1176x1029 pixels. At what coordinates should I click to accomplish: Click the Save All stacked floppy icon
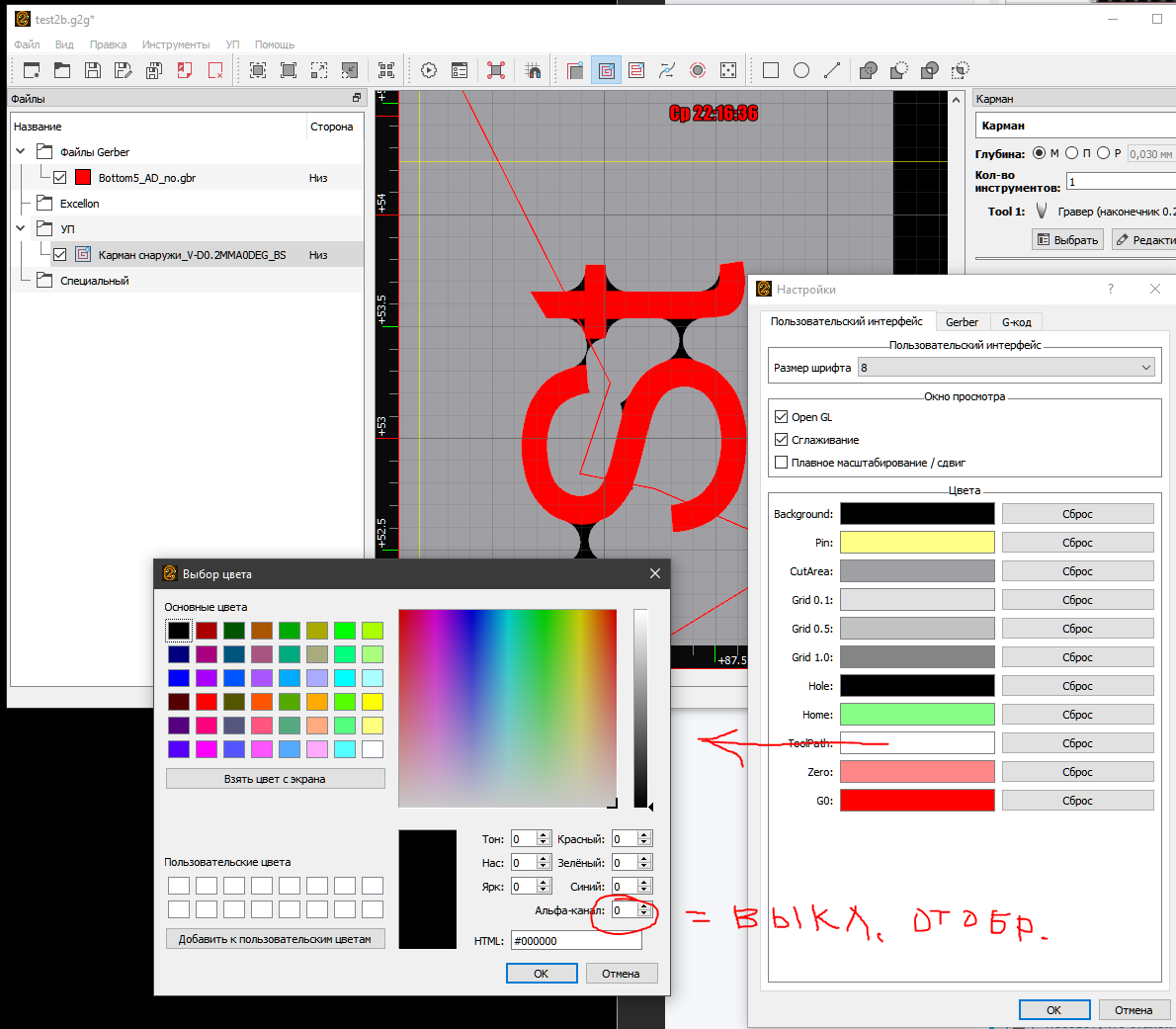154,70
